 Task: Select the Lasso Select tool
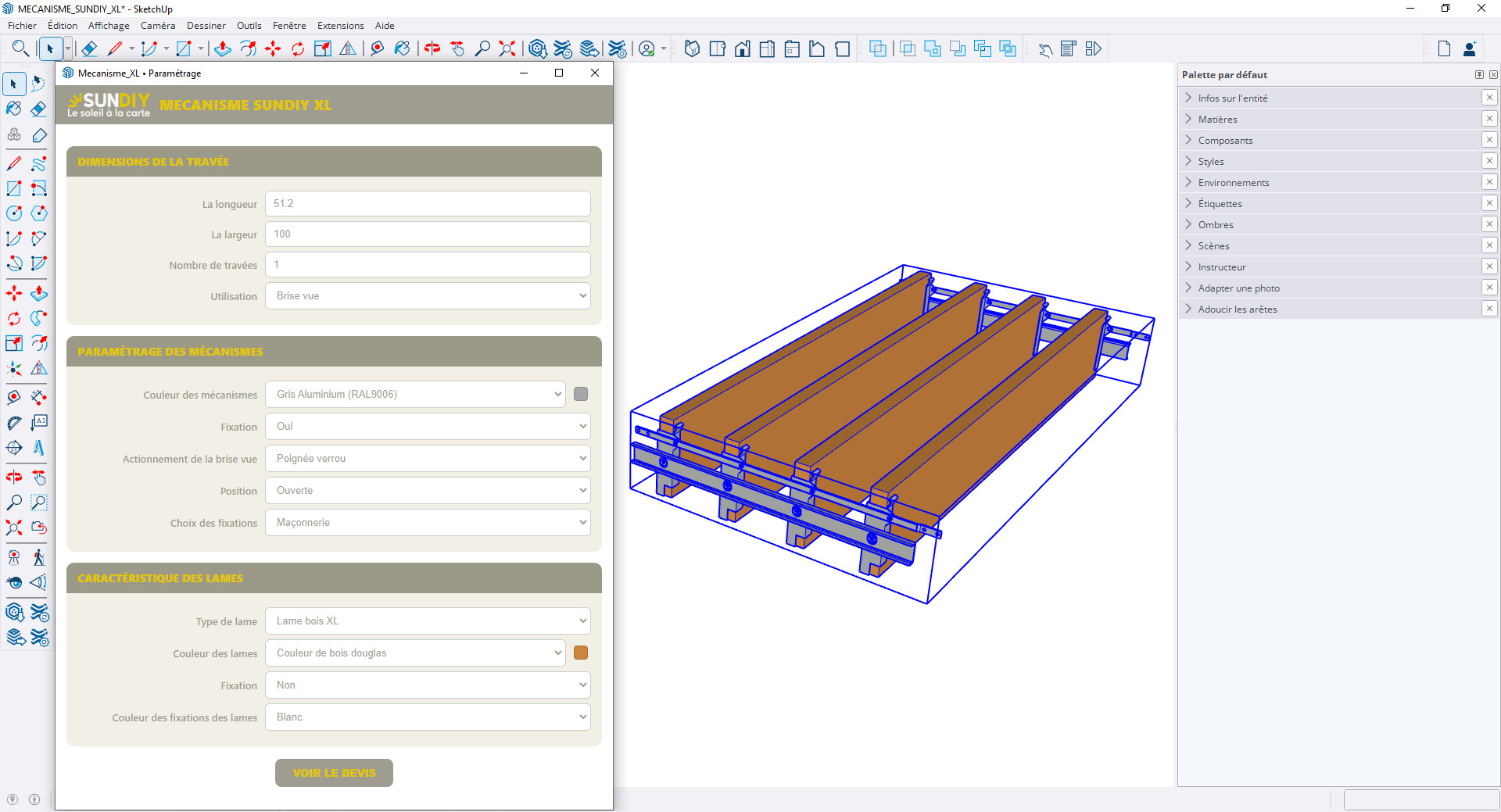click(38, 84)
